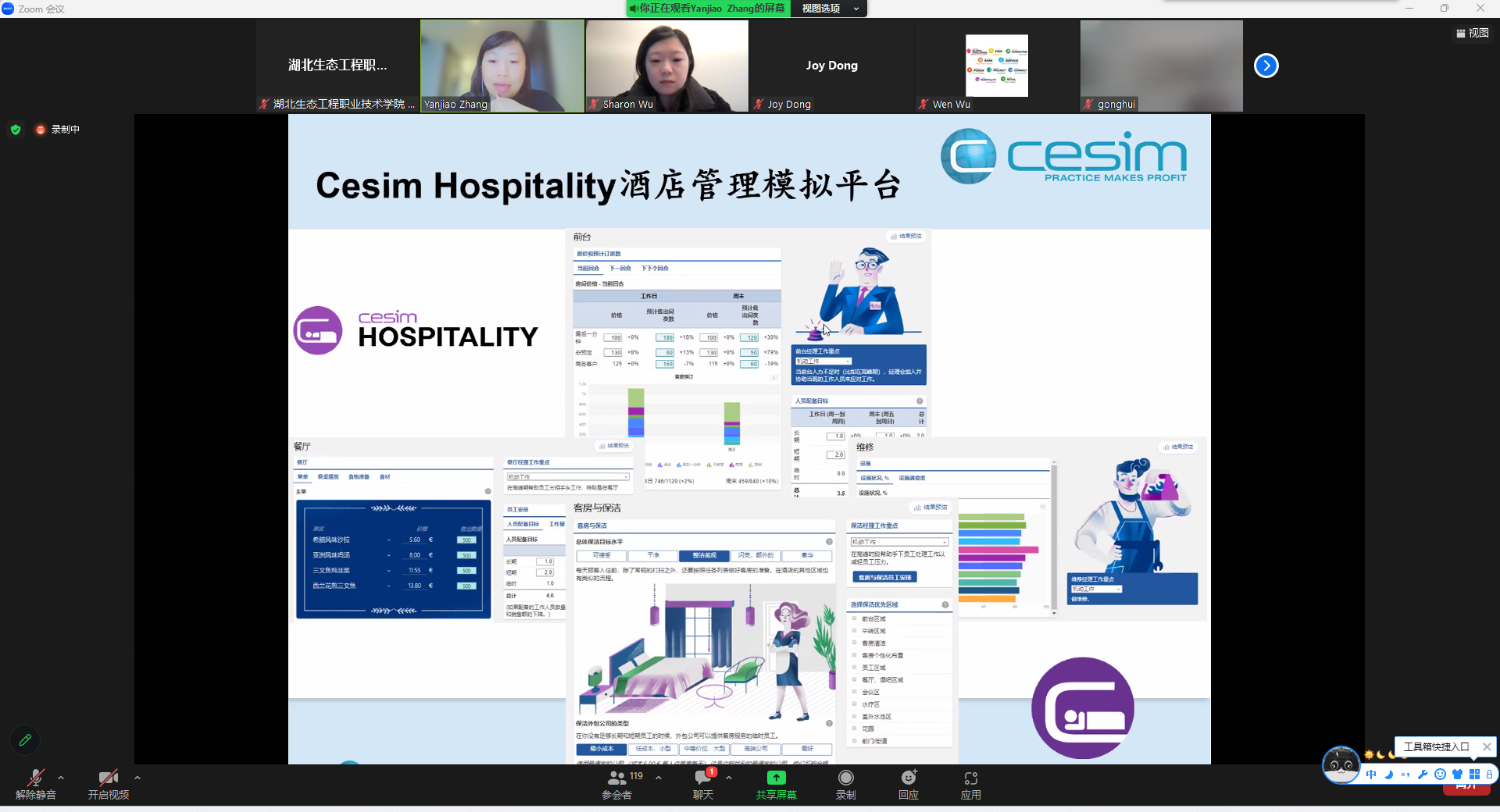Switch IME language via 中 icon
The width and height of the screenshot is (1500, 812).
coord(1371,775)
